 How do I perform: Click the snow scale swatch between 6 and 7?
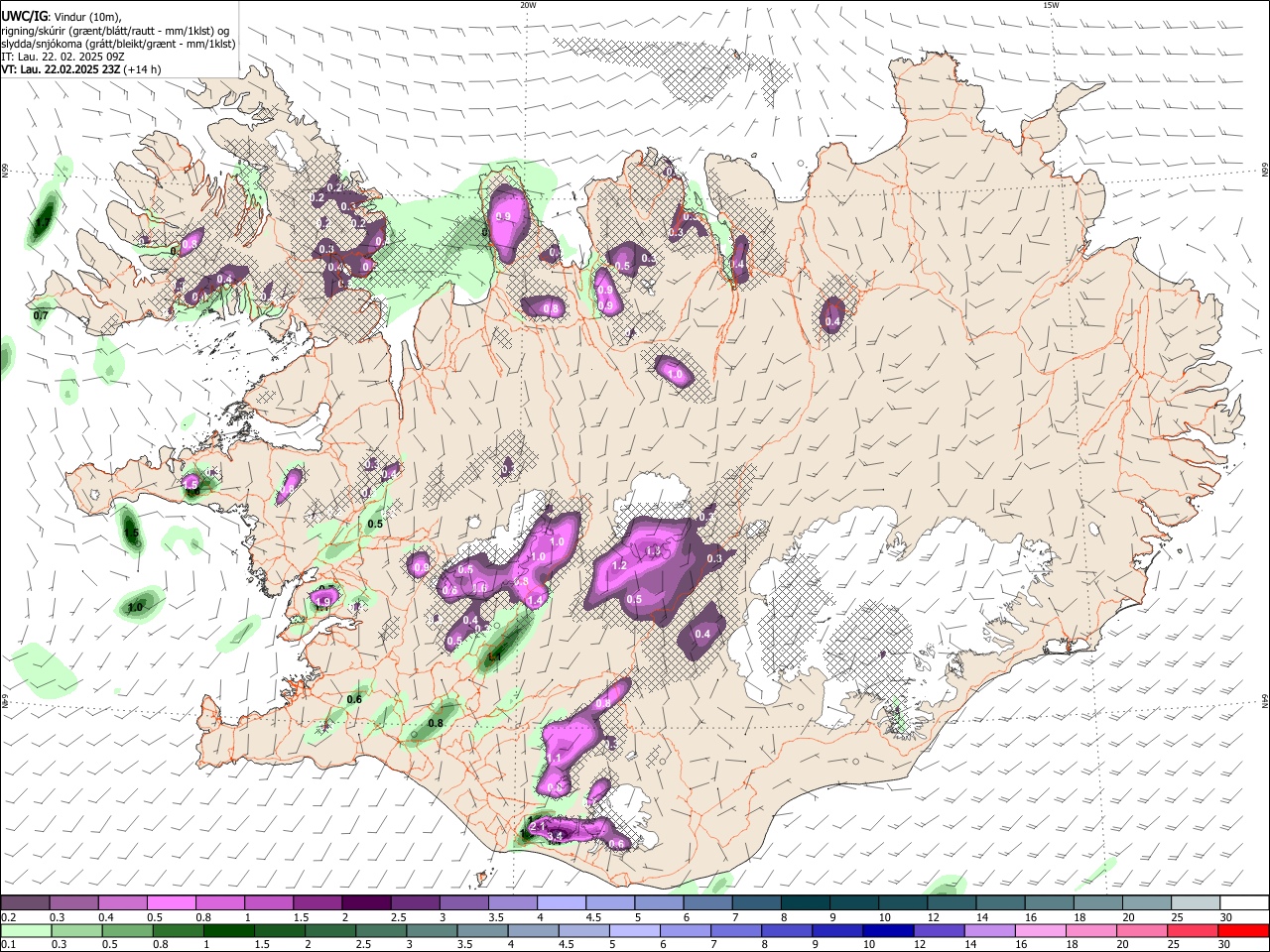click(x=705, y=902)
